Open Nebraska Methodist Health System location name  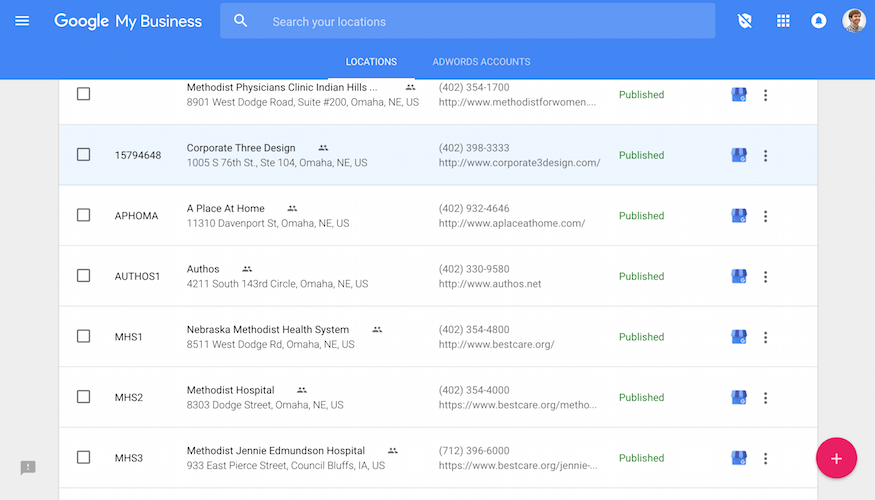pos(268,330)
